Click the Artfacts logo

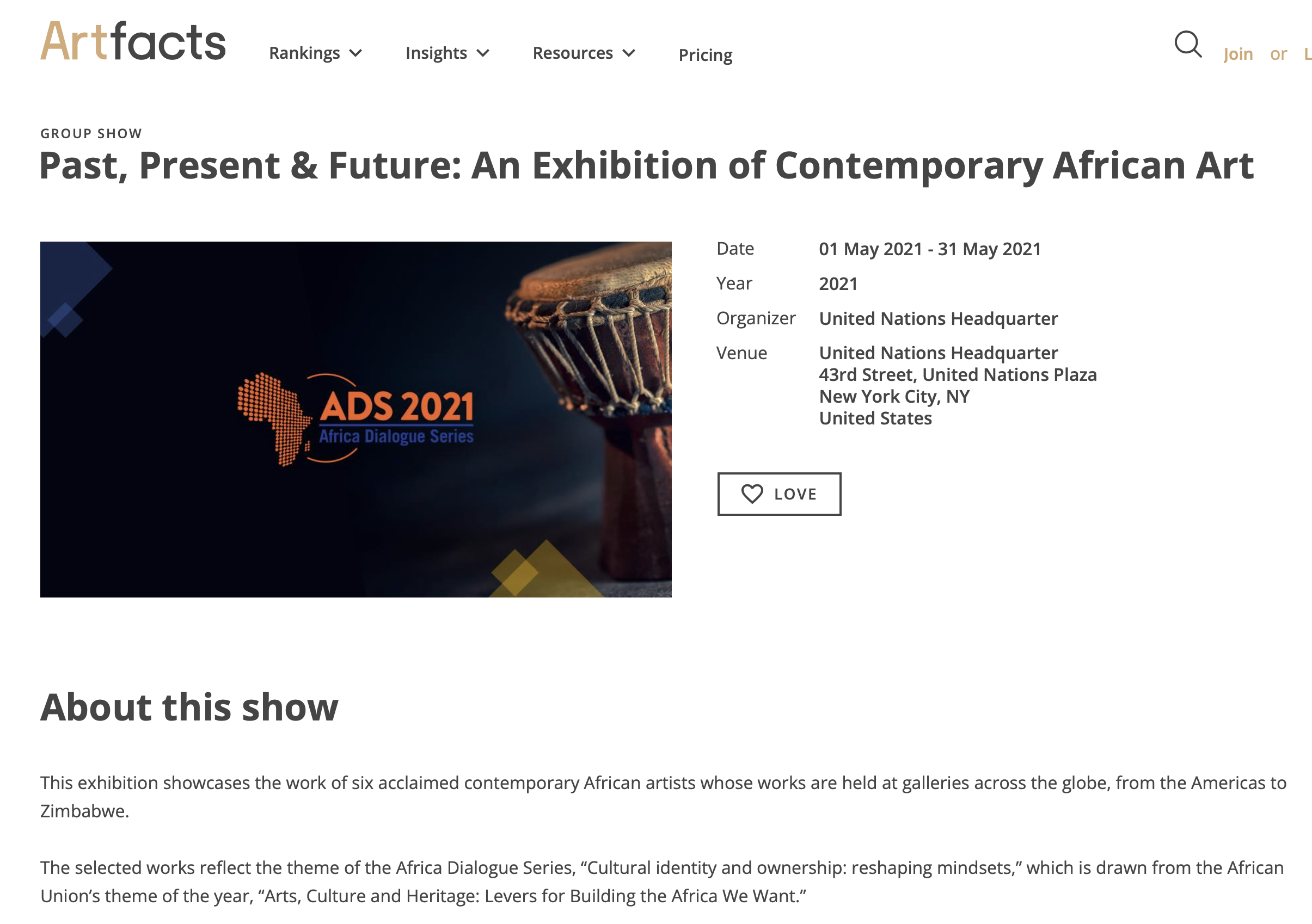pos(133,41)
